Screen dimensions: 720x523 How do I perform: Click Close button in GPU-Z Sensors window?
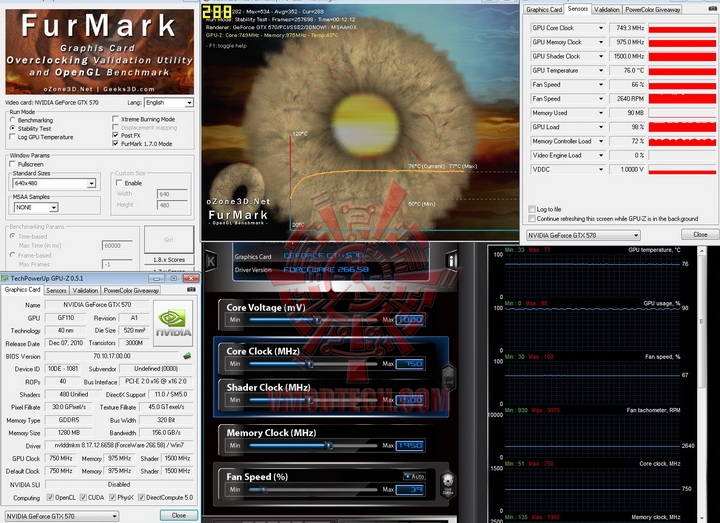pos(700,234)
